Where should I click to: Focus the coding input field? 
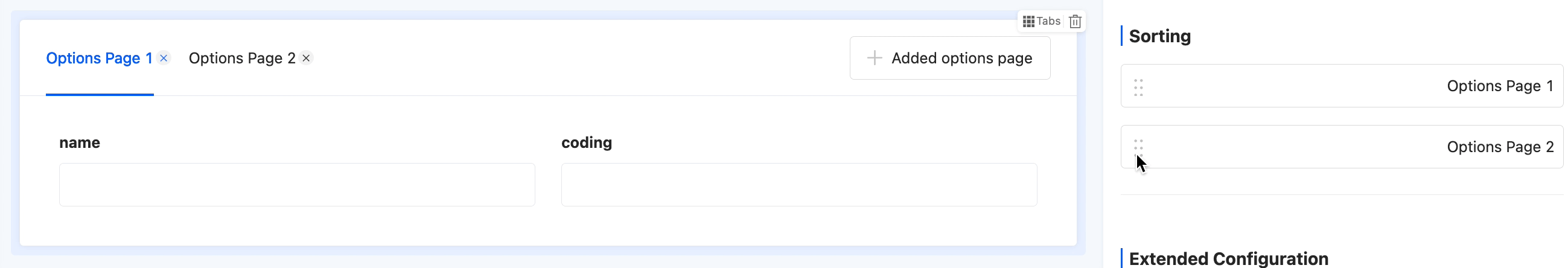798,185
